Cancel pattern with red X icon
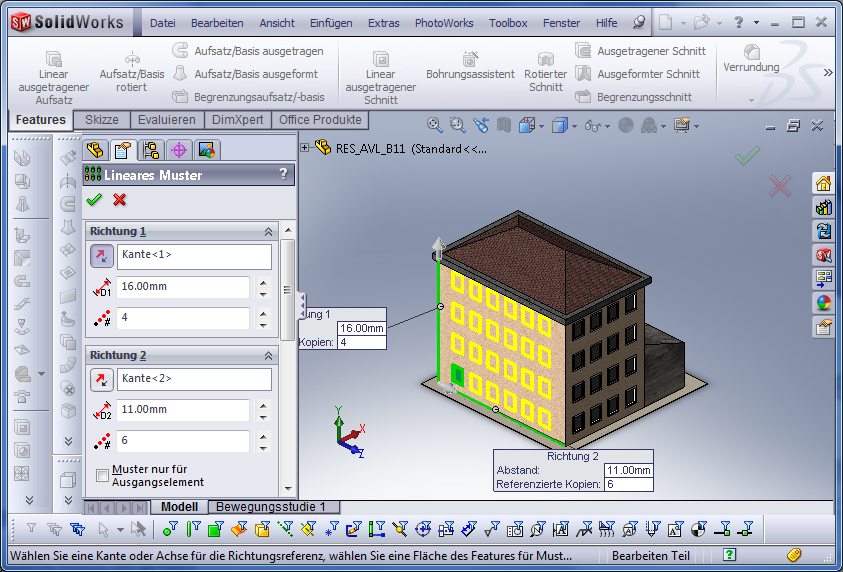The image size is (843, 572). coord(120,200)
